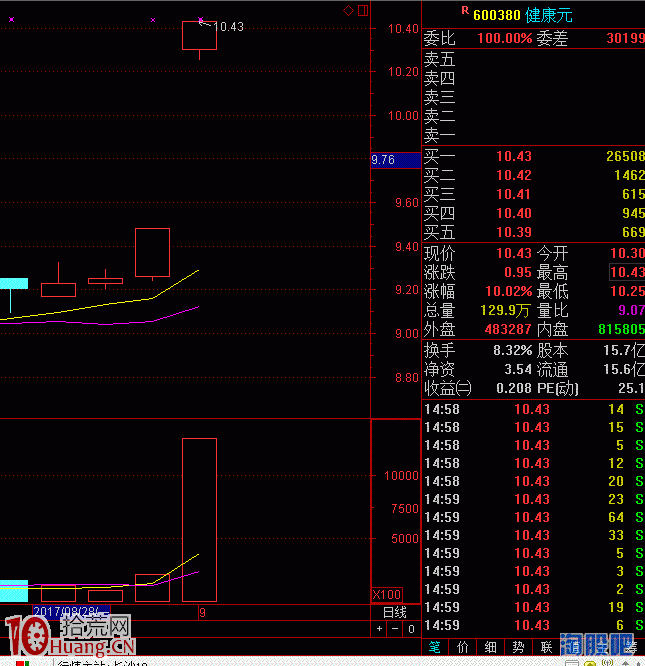Open the 细 detail tab
Viewport: 645px width, 666px height.
point(490,647)
